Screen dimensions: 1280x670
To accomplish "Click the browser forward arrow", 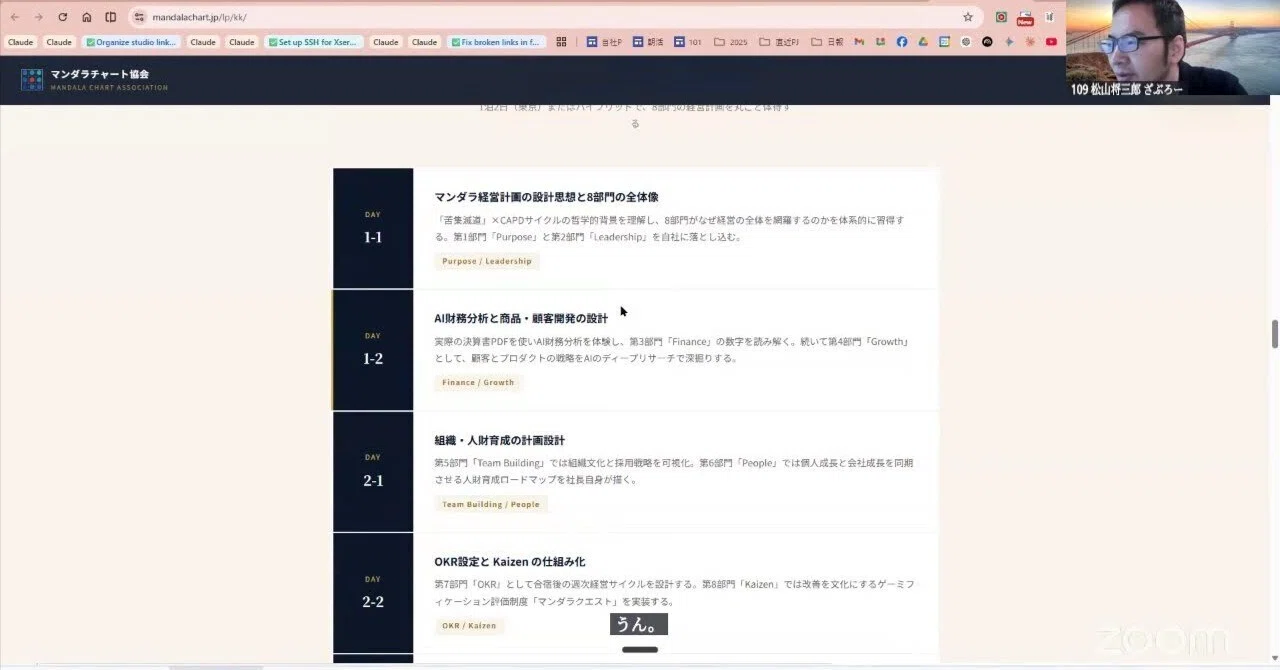I will (38, 17).
